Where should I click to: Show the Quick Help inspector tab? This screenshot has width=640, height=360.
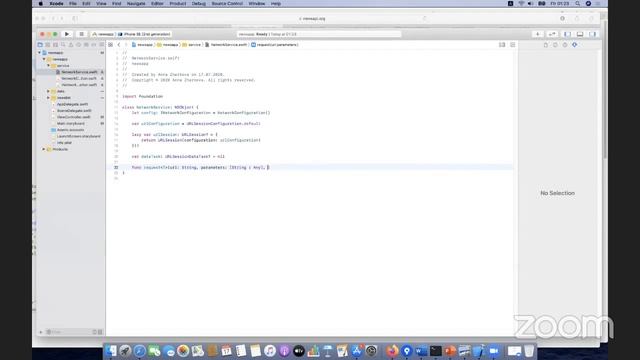click(565, 45)
